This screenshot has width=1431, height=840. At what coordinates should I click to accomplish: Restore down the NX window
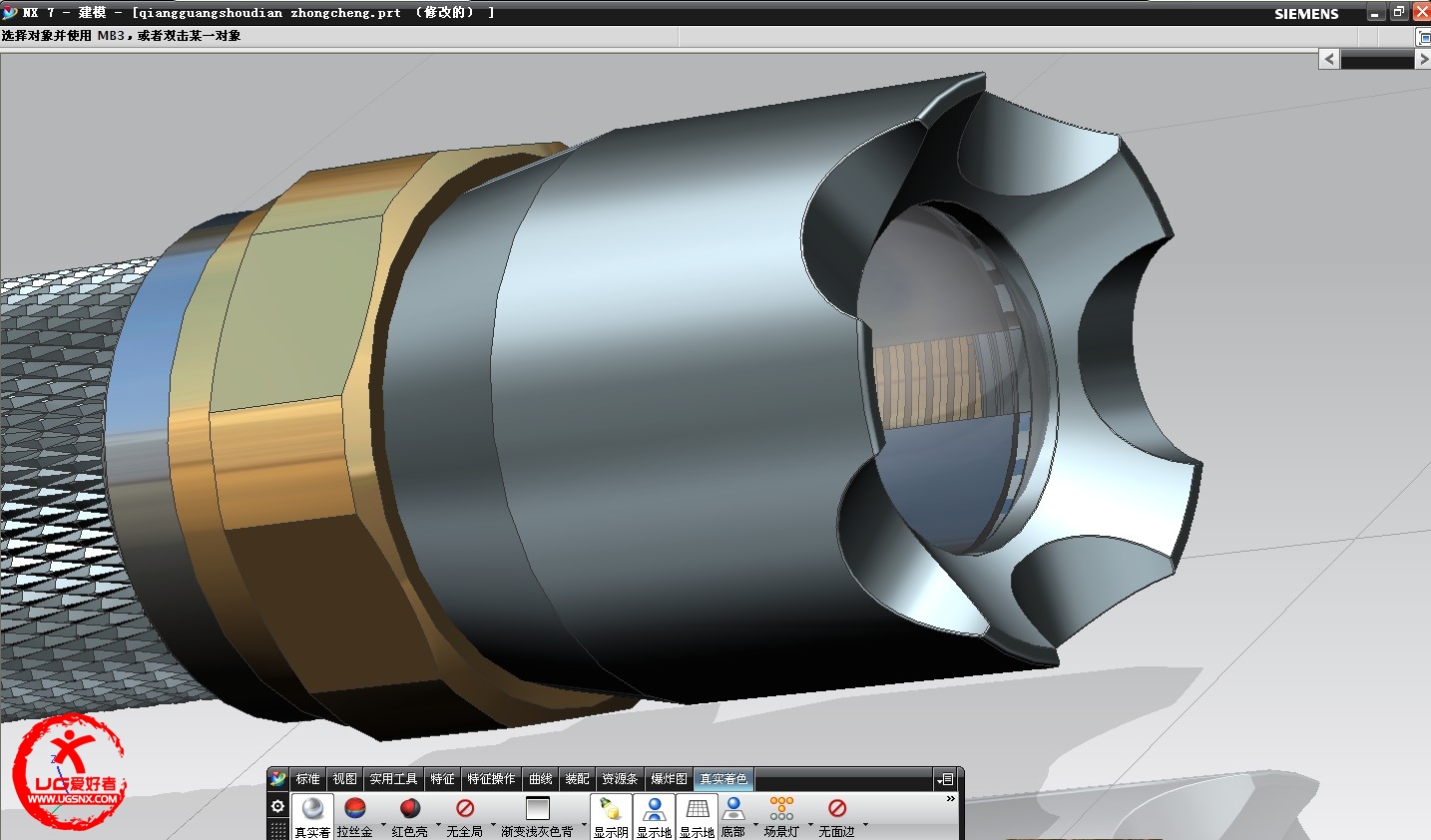tap(1399, 12)
